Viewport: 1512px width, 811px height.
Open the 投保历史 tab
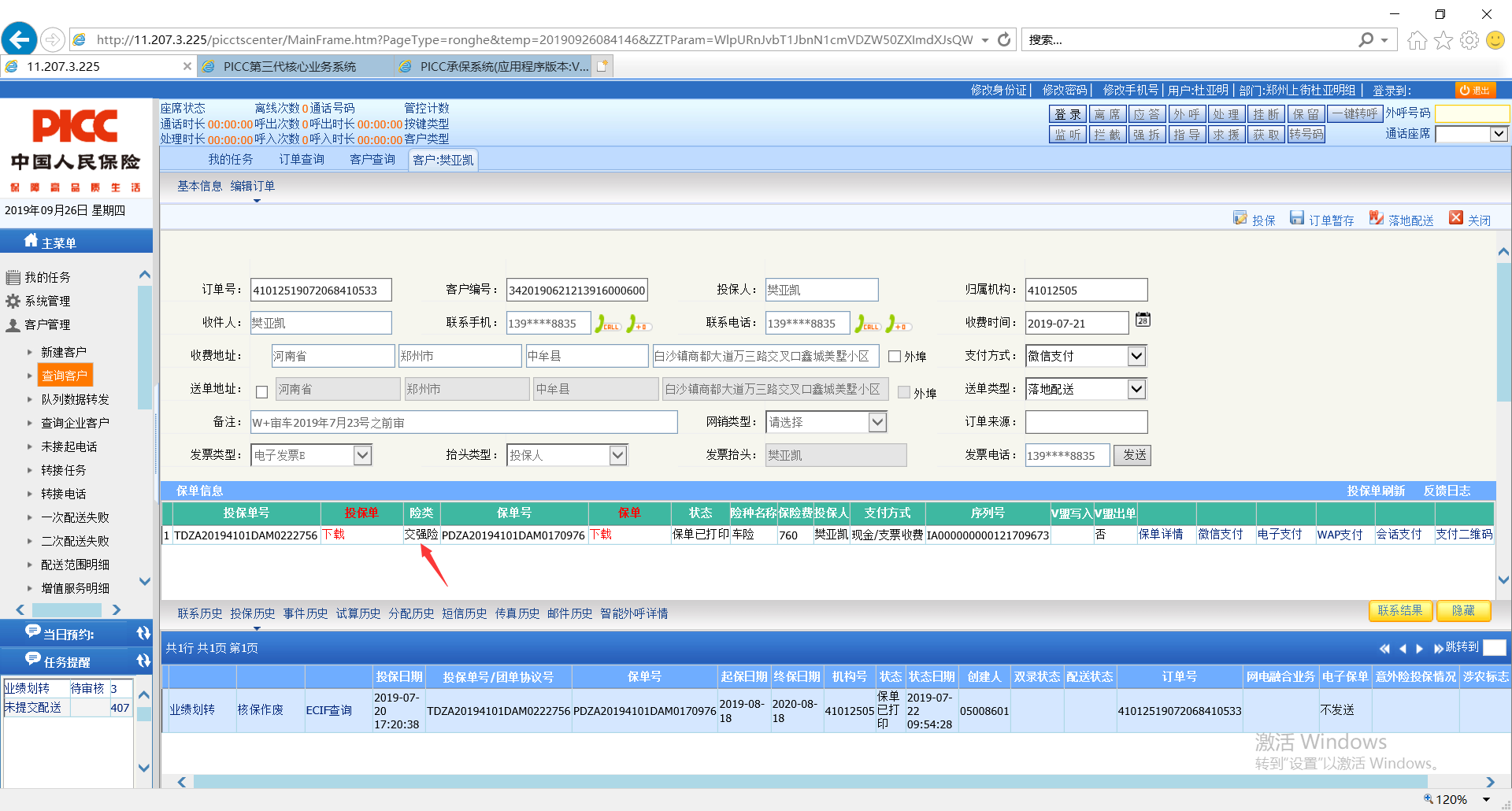pos(253,613)
